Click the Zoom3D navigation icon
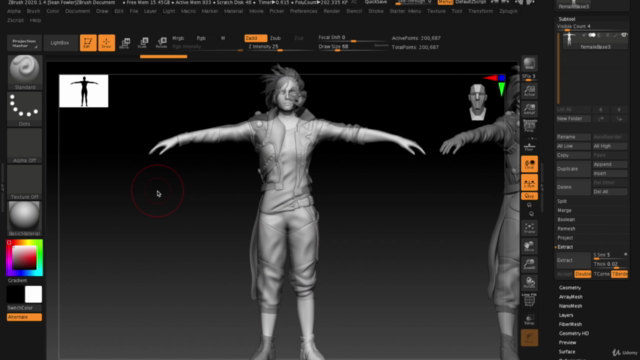 tap(529, 264)
